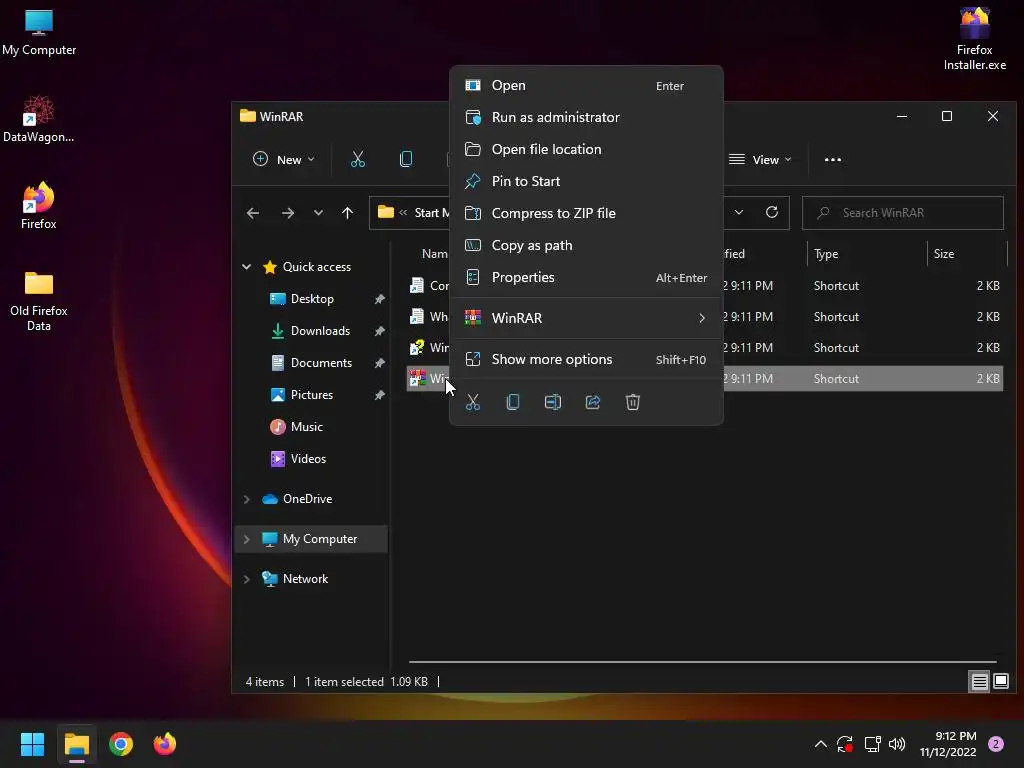
Task: Open the DataWagon desktop shortcut
Action: 39,119
